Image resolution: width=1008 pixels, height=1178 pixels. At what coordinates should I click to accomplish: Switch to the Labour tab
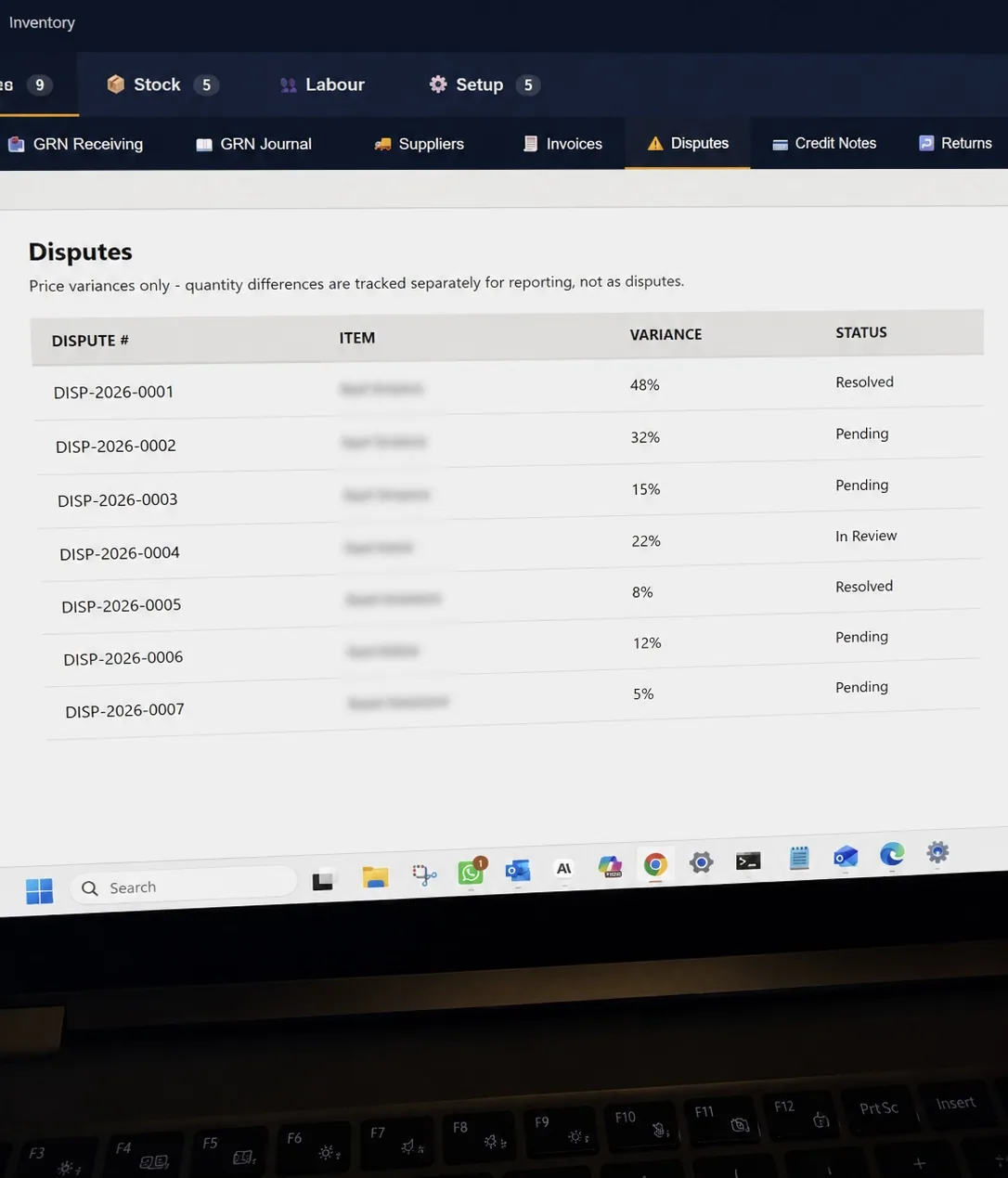click(x=321, y=84)
